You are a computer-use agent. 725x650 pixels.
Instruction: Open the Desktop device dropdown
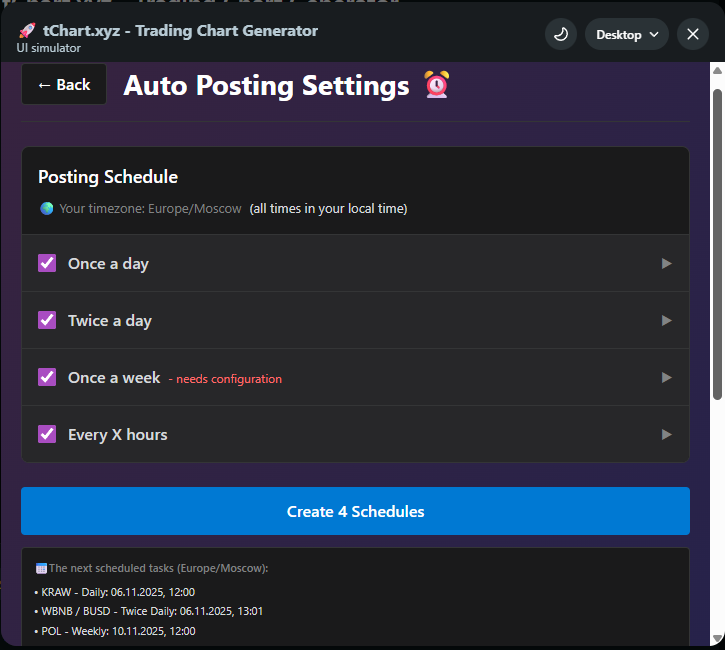click(627, 34)
